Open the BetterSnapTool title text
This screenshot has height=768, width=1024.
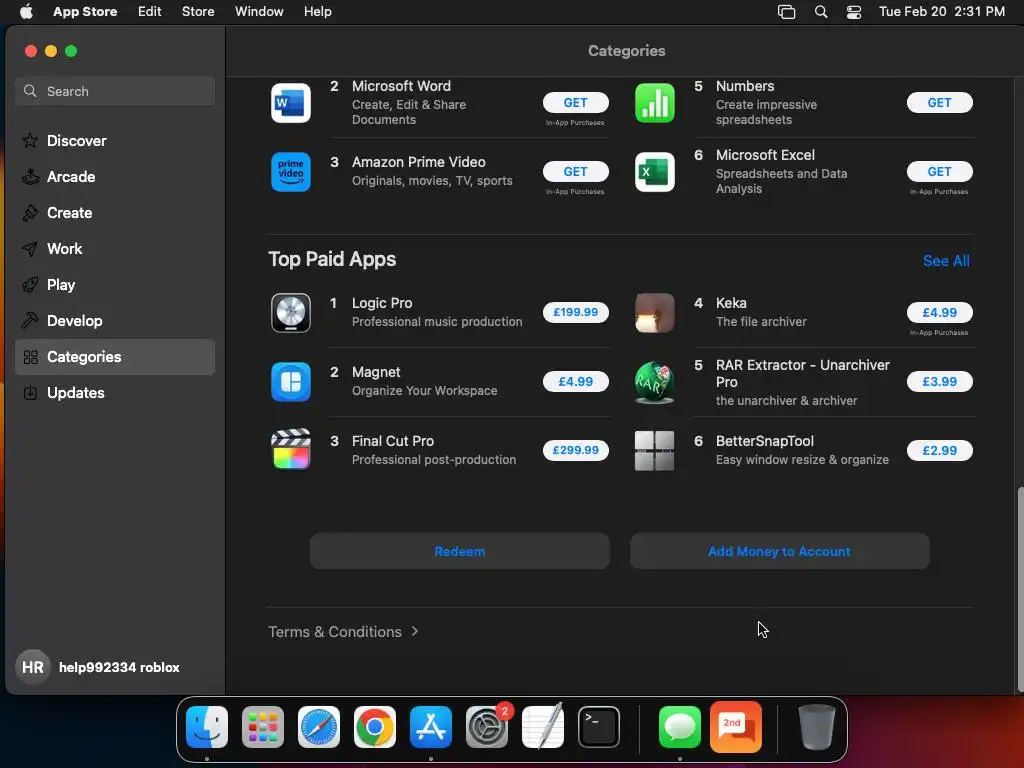pos(765,441)
